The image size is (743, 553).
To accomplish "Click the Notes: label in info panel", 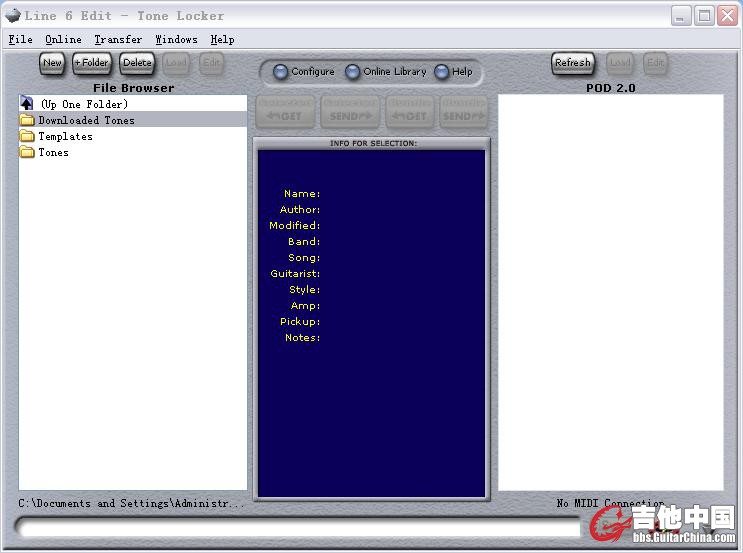I will point(302,338).
